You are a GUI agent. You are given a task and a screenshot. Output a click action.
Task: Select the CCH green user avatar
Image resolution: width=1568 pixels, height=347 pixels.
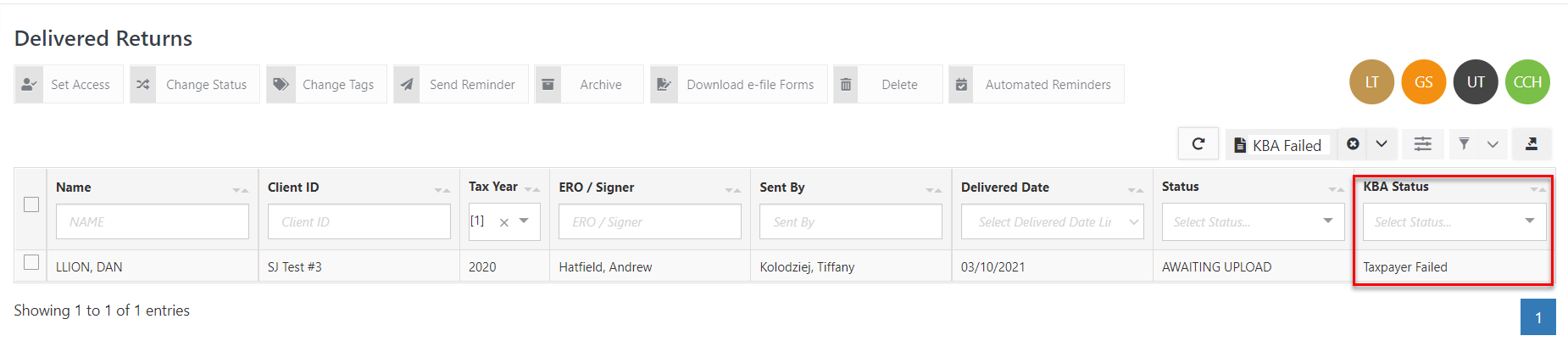click(1527, 82)
